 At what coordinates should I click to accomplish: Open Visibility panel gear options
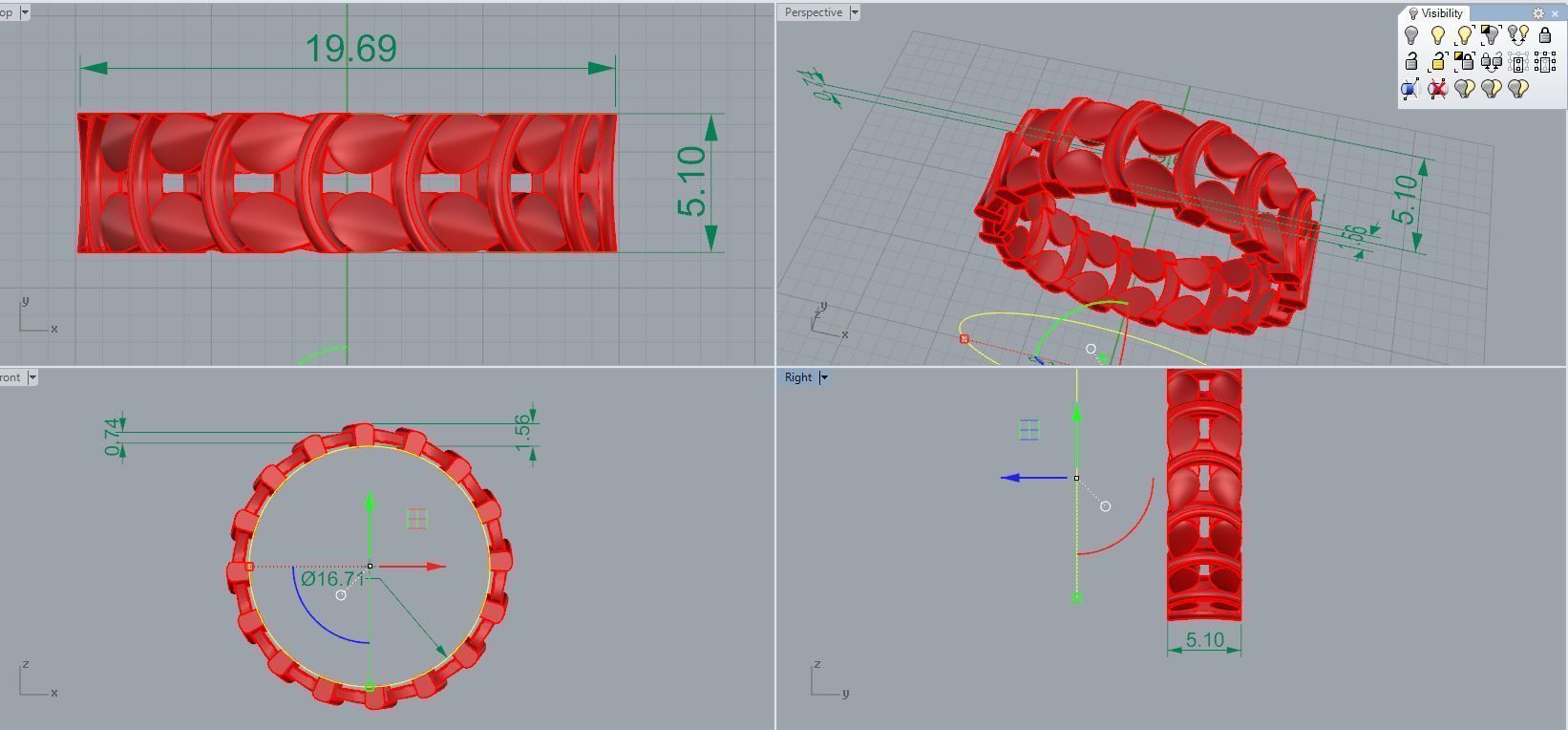[x=1538, y=13]
